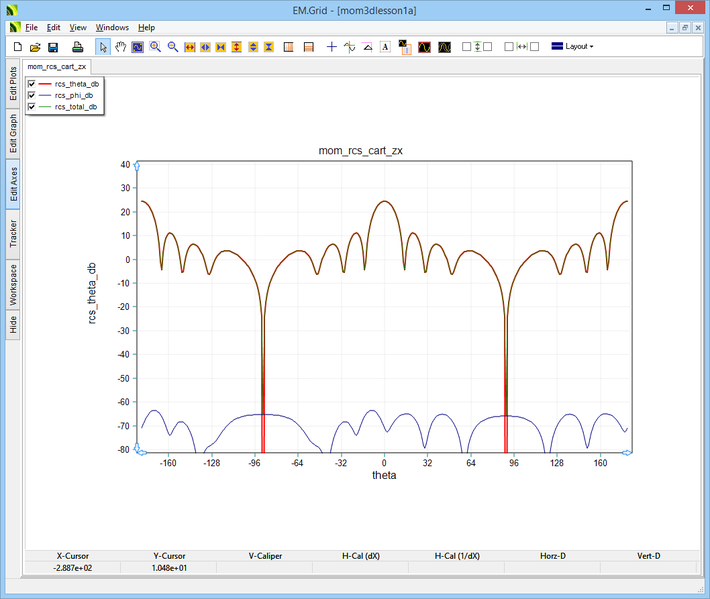710x599 pixels.
Task: Open the Edit Plots side panel
Action: point(13,84)
